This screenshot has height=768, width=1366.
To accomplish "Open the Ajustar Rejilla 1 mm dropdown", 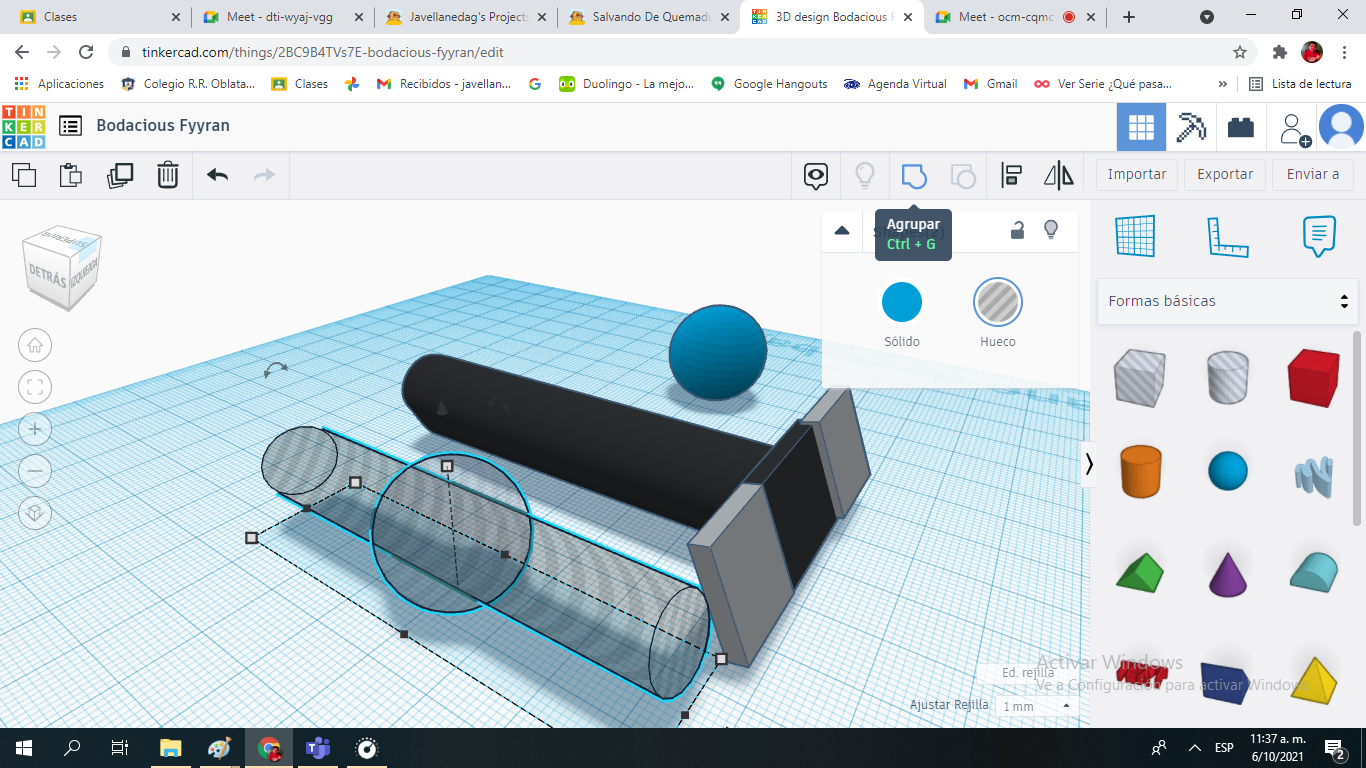I will tap(1036, 706).
